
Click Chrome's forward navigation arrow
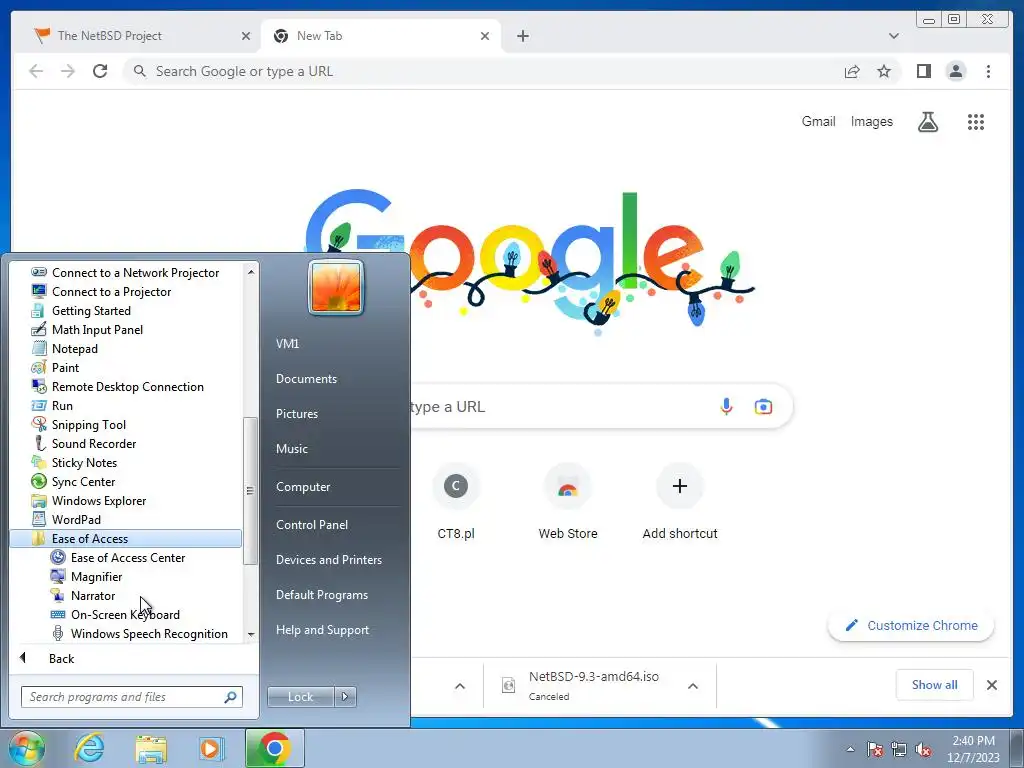click(68, 71)
